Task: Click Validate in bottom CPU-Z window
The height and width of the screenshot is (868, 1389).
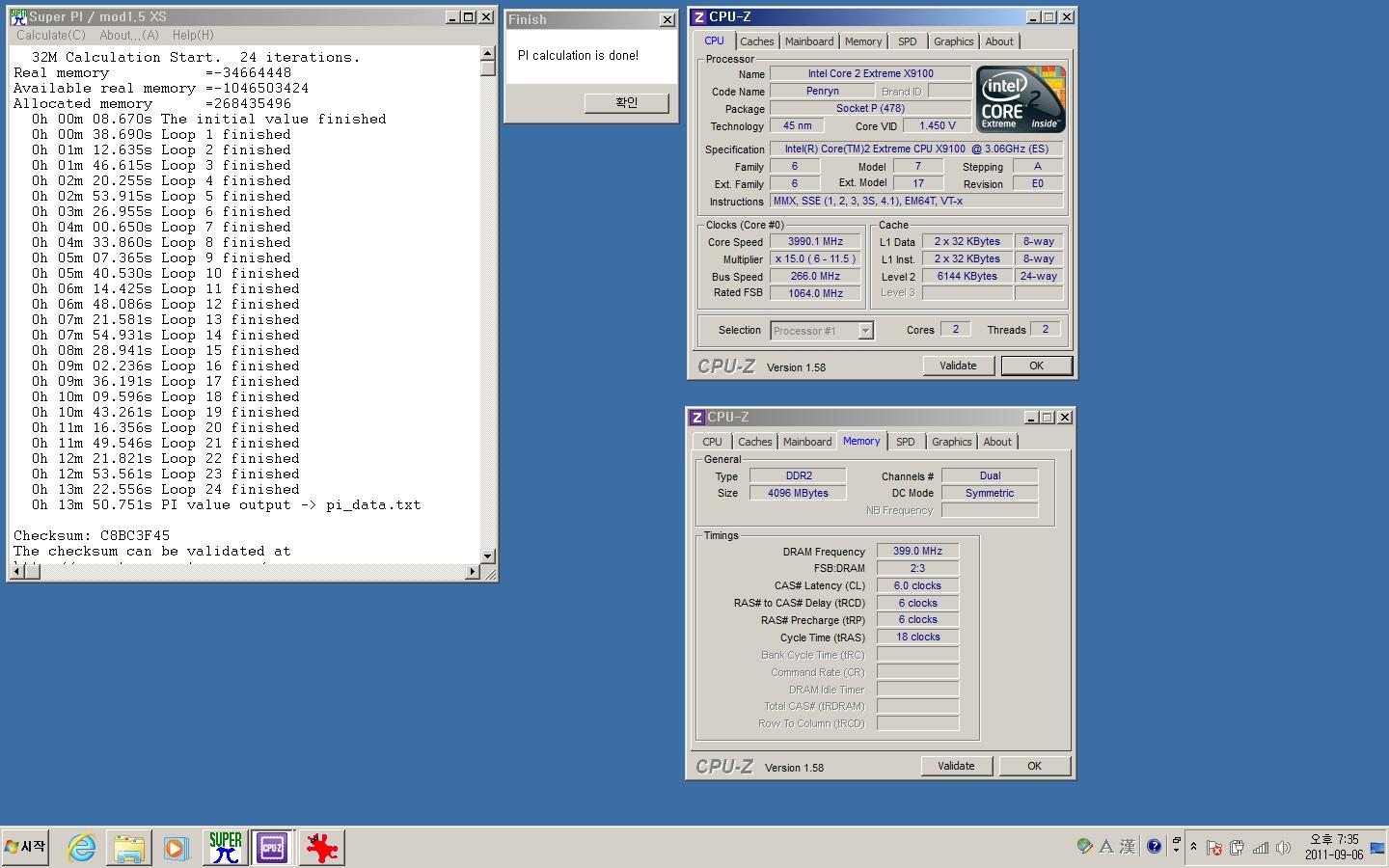Action: 956,766
